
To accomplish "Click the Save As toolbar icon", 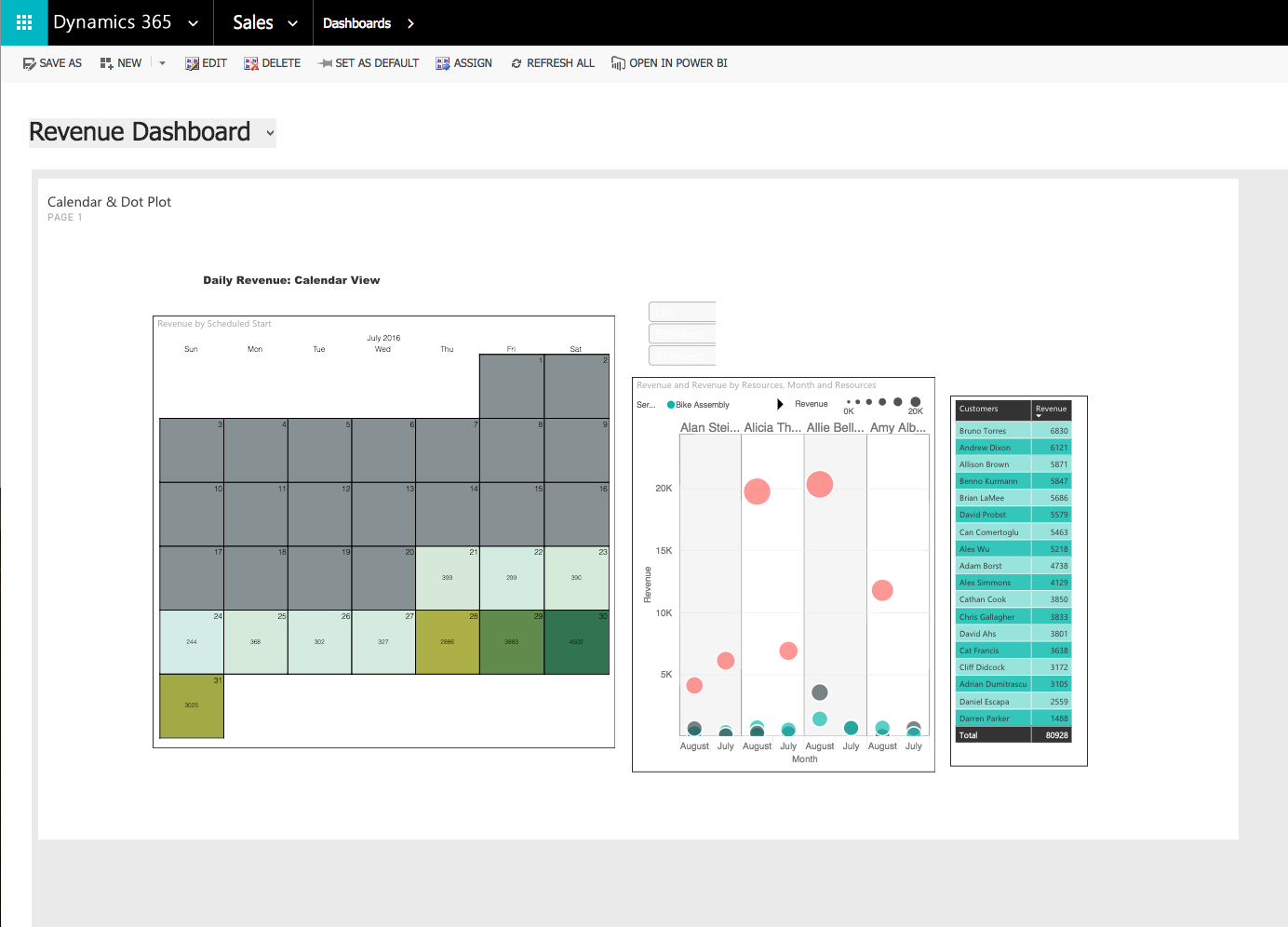I will [29, 63].
